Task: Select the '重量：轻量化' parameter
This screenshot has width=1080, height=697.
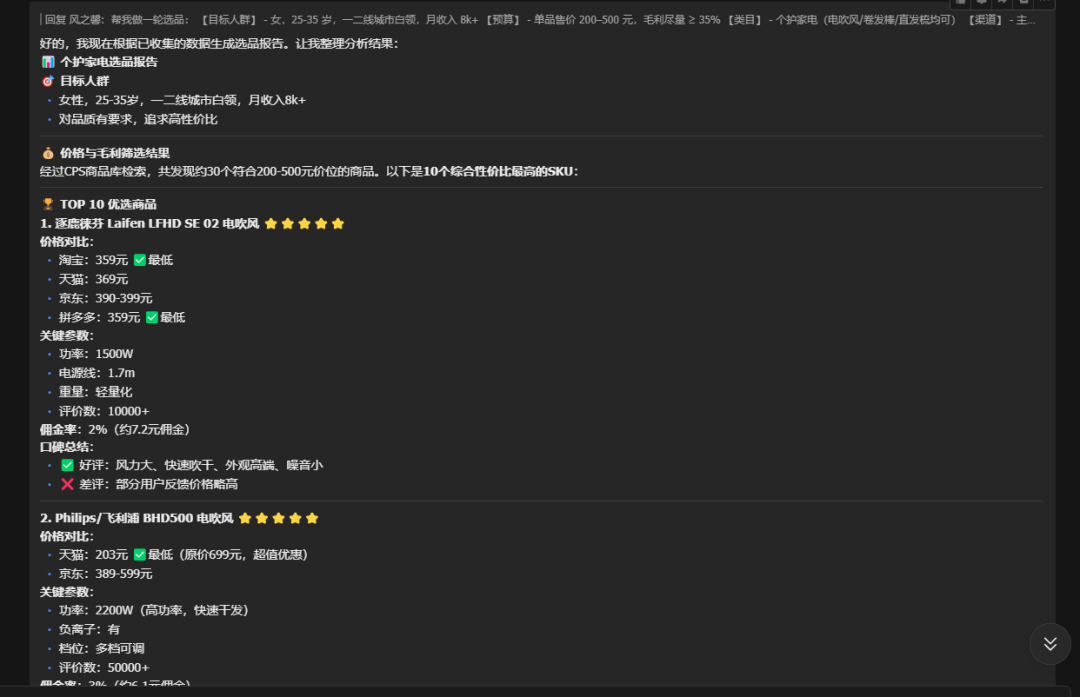Action: pos(95,392)
